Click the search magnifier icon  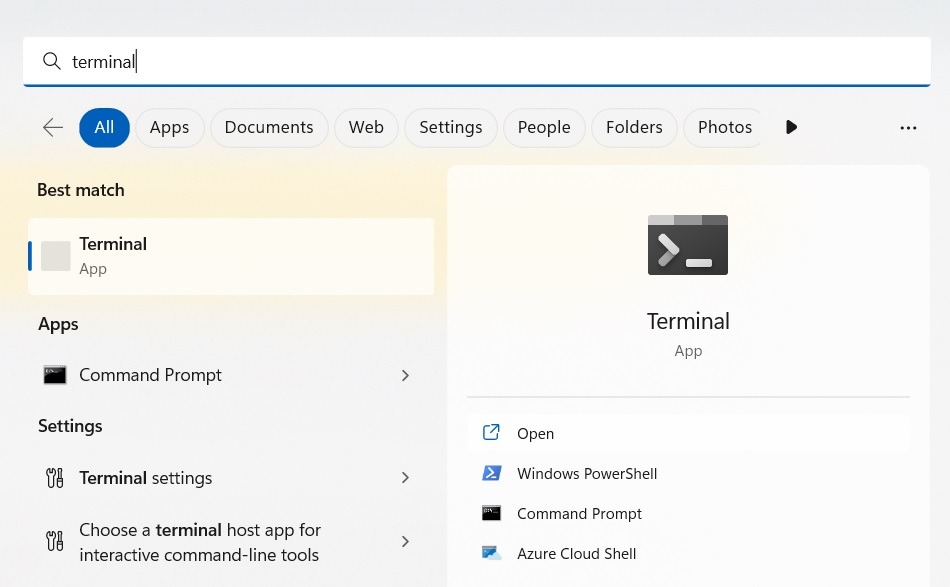click(x=51, y=61)
